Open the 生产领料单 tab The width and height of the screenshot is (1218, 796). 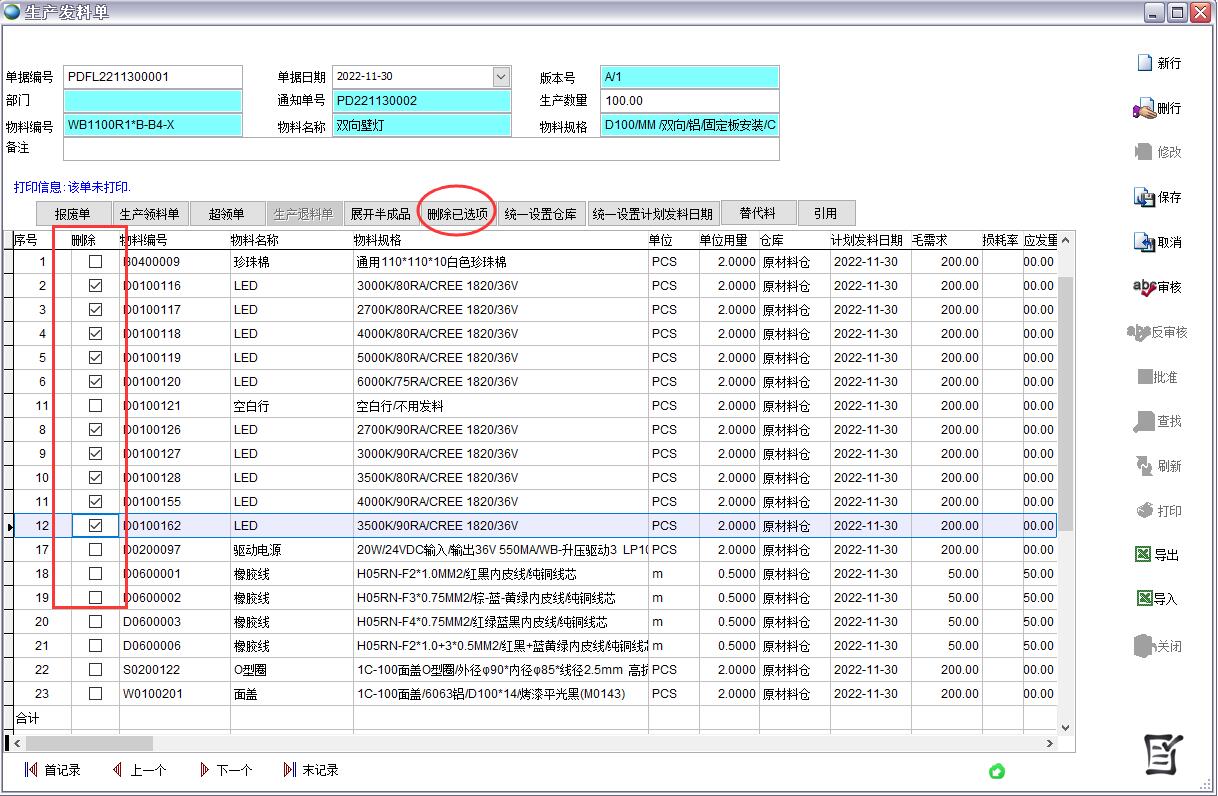(149, 214)
